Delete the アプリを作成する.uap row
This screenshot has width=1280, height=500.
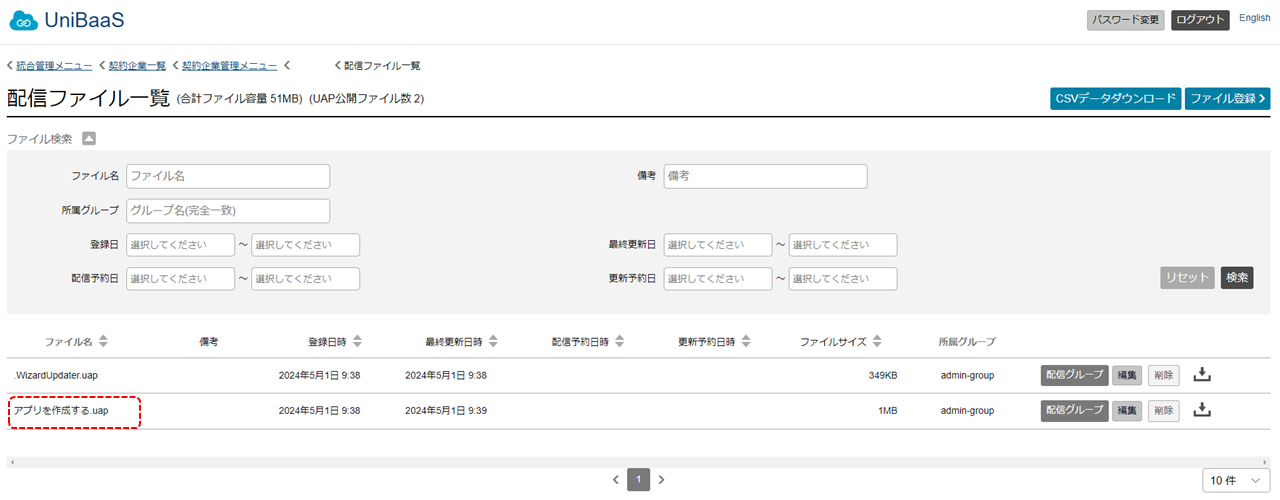click(1163, 411)
